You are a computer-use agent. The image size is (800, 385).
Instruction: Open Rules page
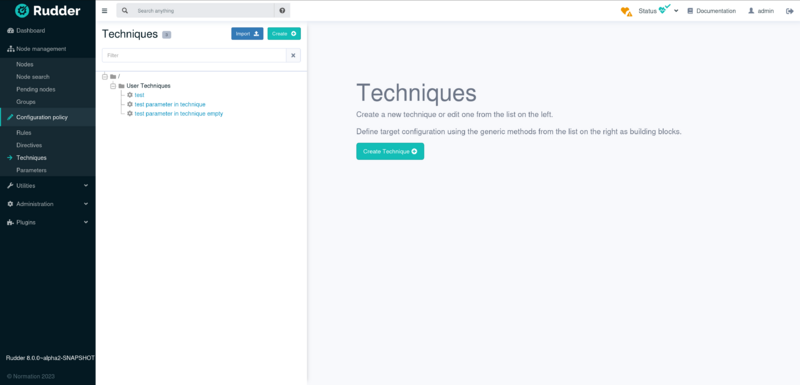click(x=23, y=133)
